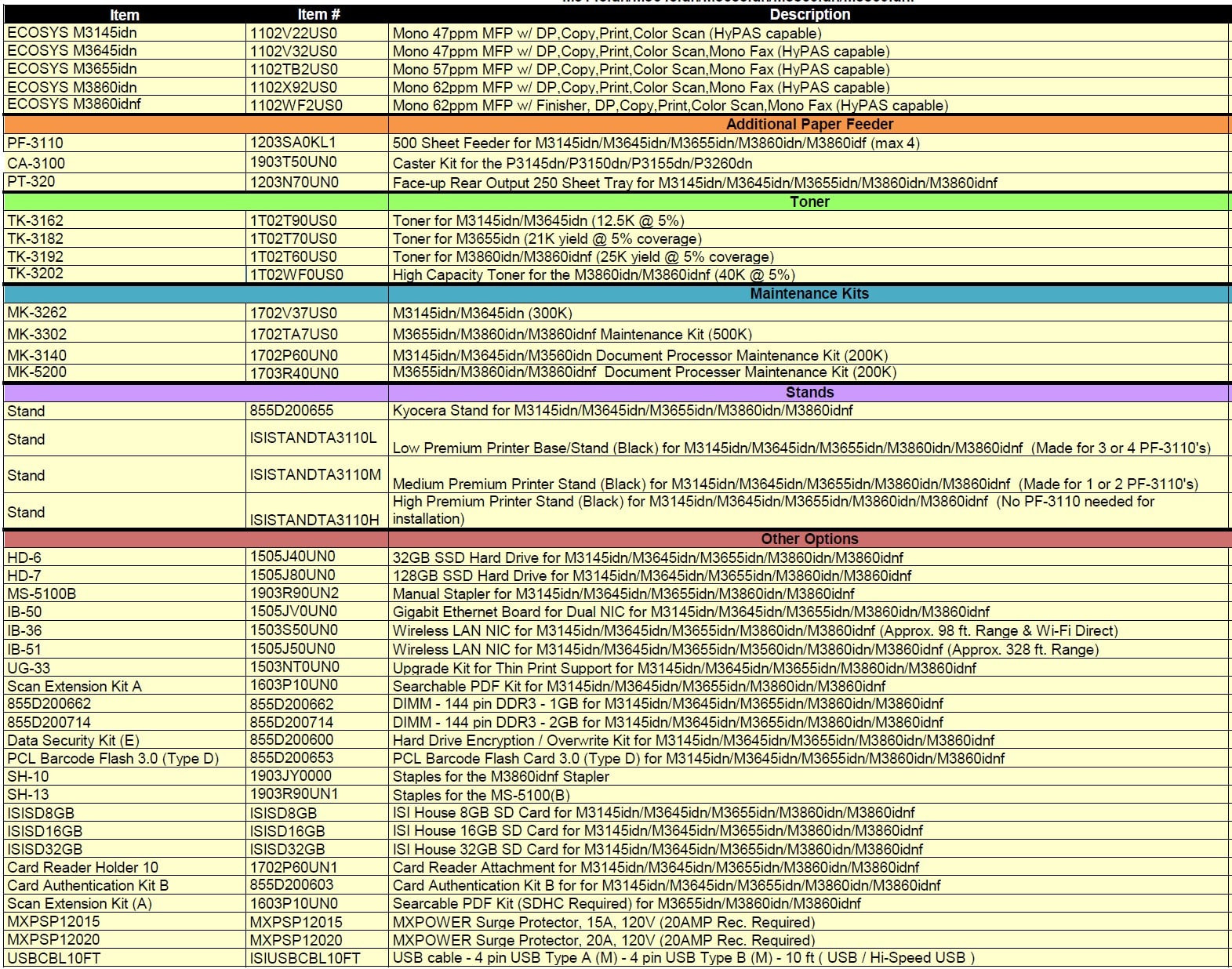The height and width of the screenshot is (969, 1232).
Task: Select the MXPOWER Surge Protector 20A description
Action: click(603, 940)
